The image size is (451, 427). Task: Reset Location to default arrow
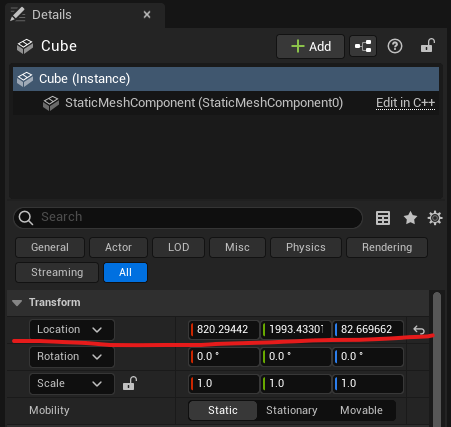[x=419, y=330]
